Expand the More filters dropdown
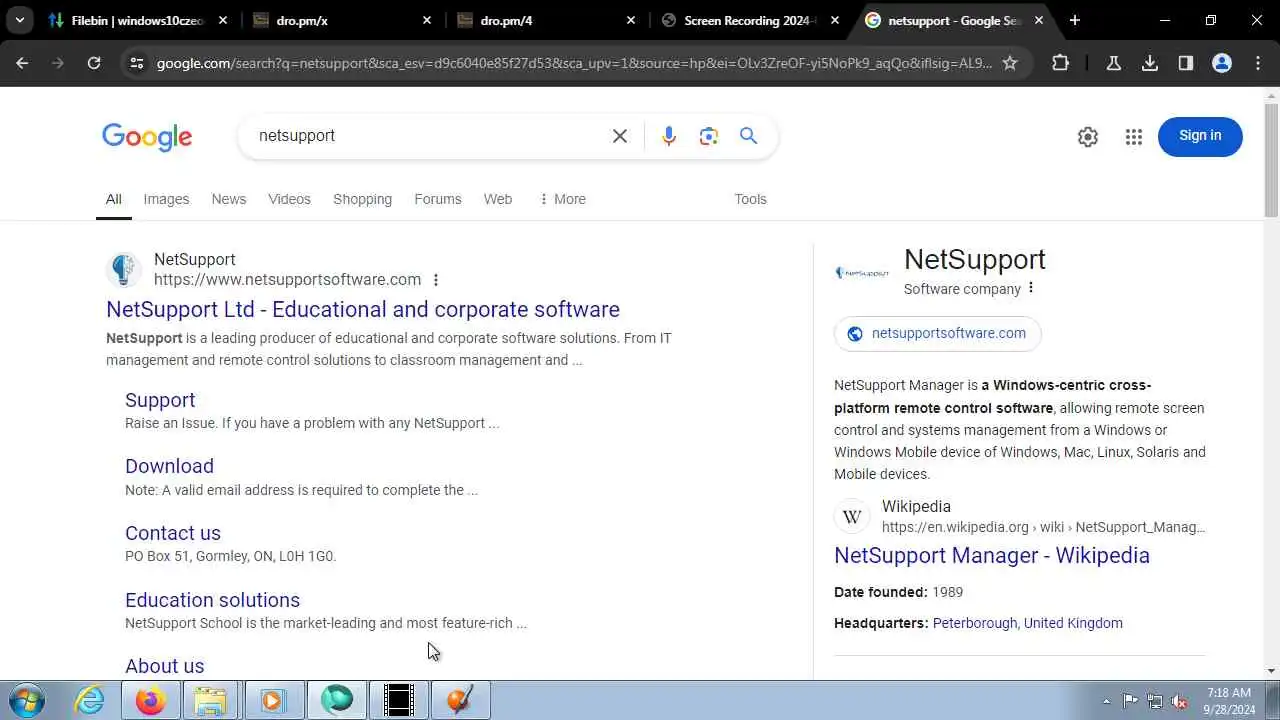Viewport: 1280px width, 720px height. coord(562,199)
